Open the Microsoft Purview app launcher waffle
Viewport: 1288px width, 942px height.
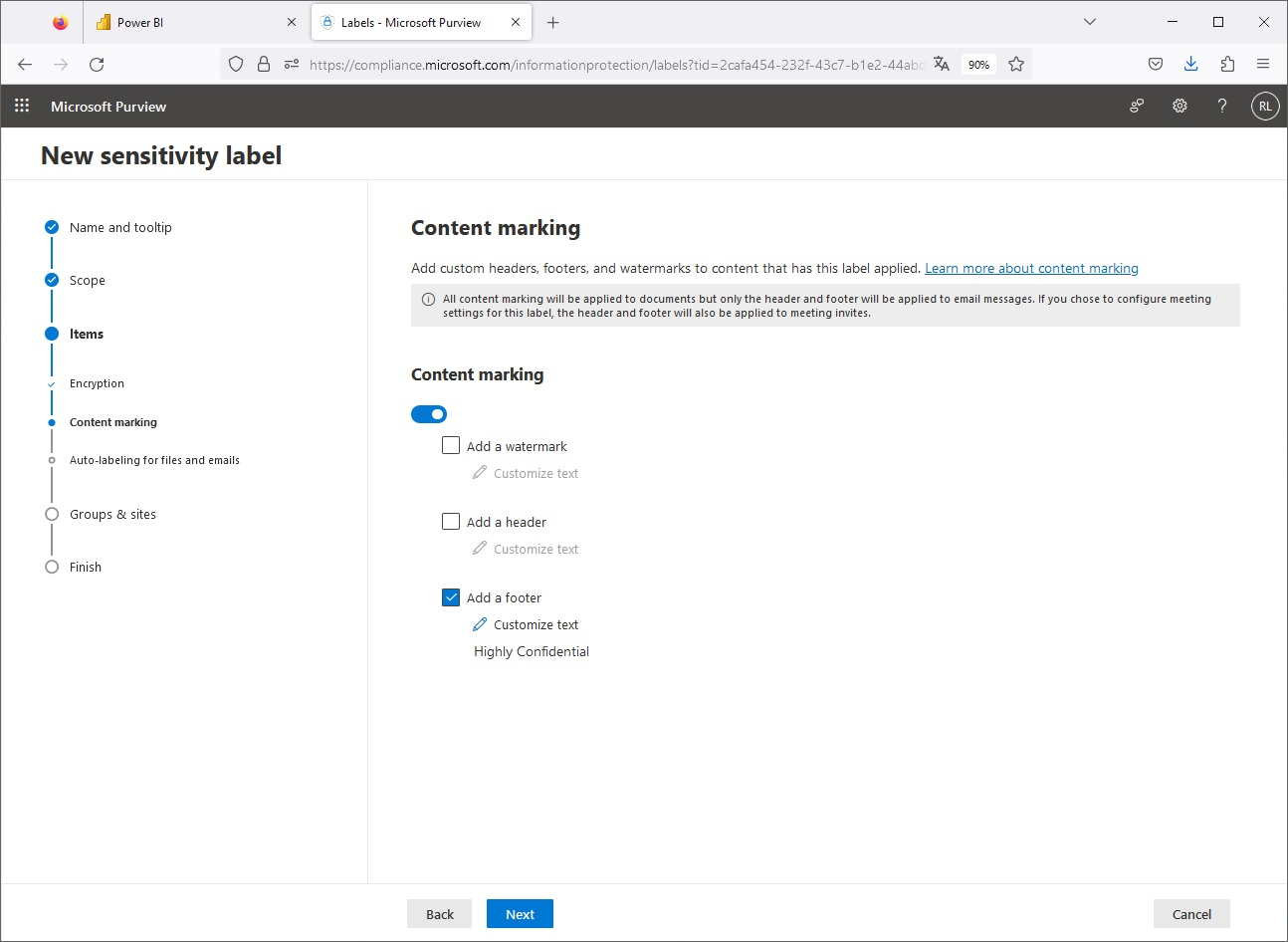(x=21, y=106)
